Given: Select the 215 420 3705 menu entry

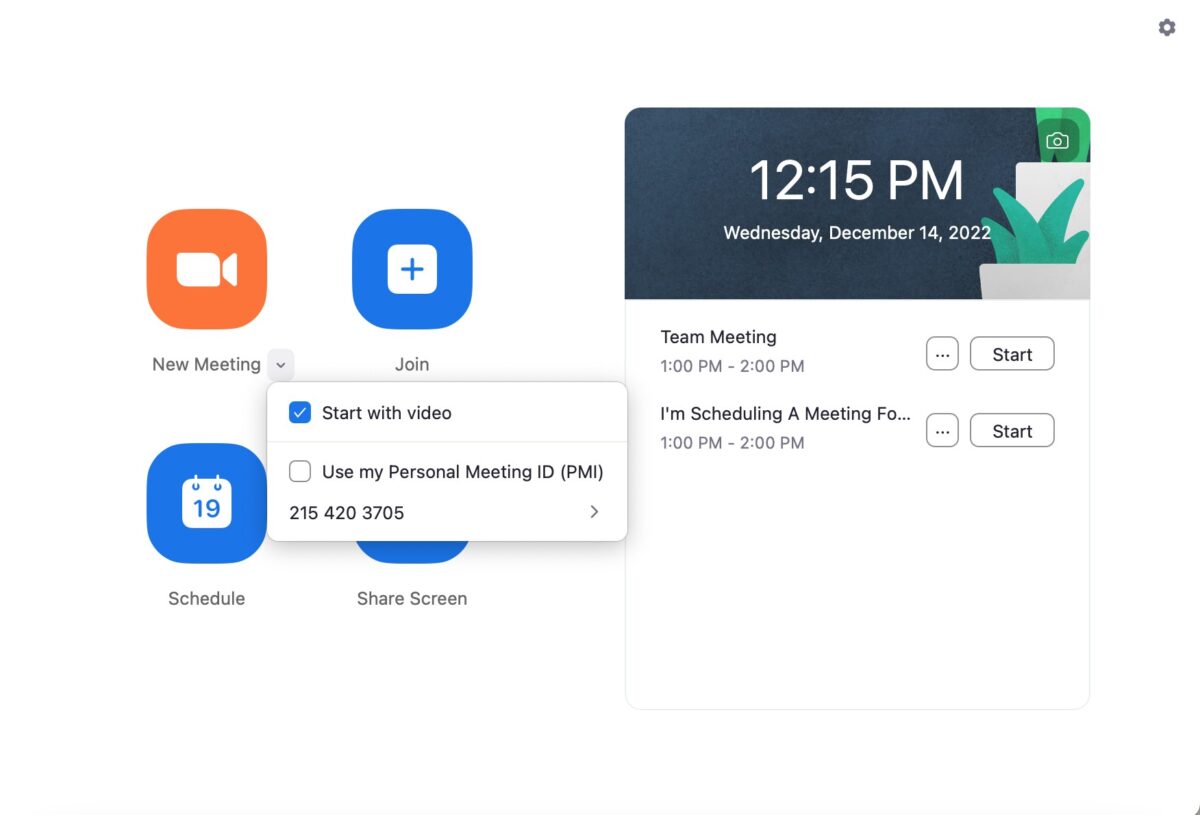Looking at the screenshot, I should point(347,513).
